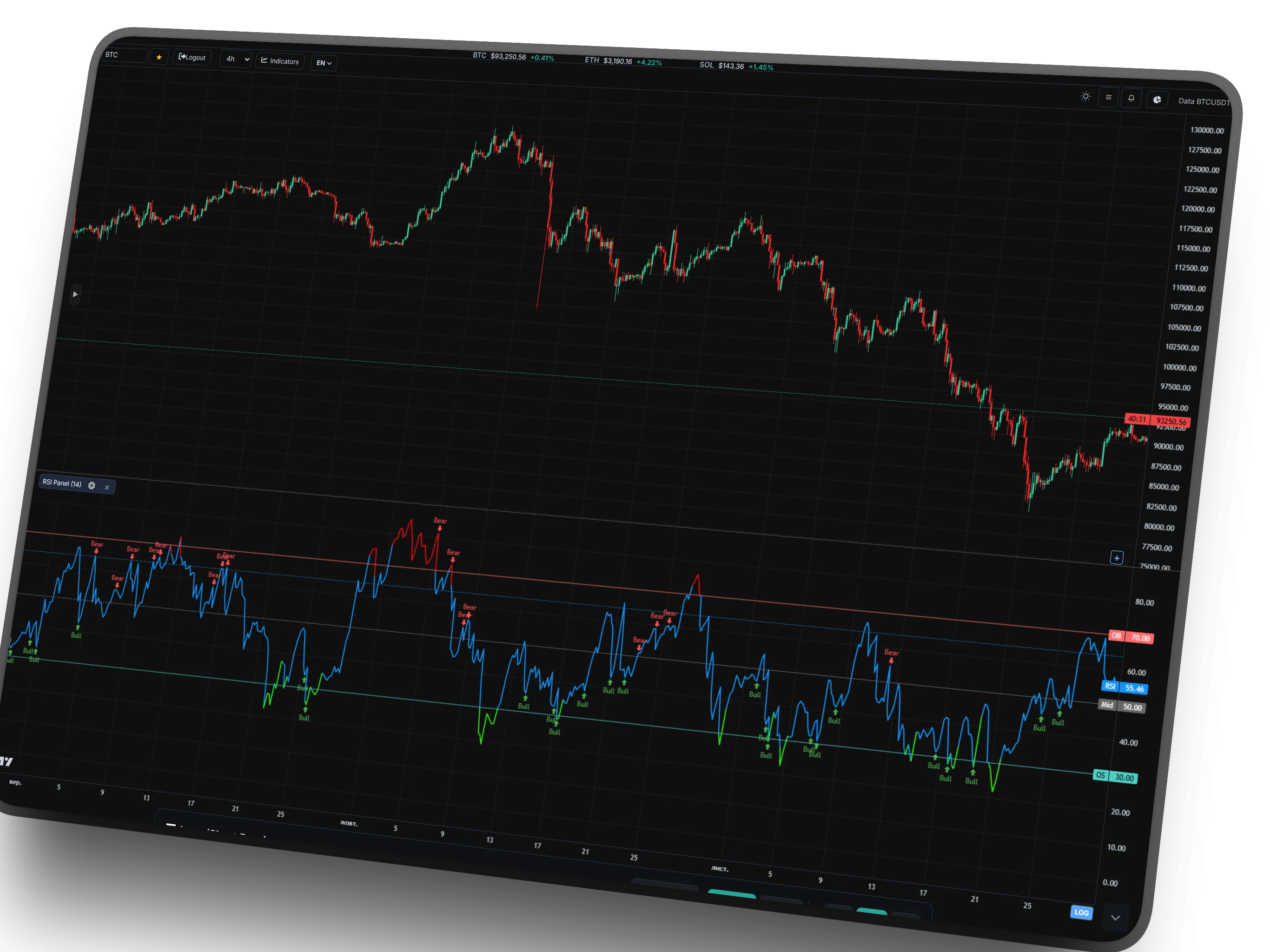The image size is (1270, 952).
Task: Click the BTC symbol input field
Action: [125, 55]
